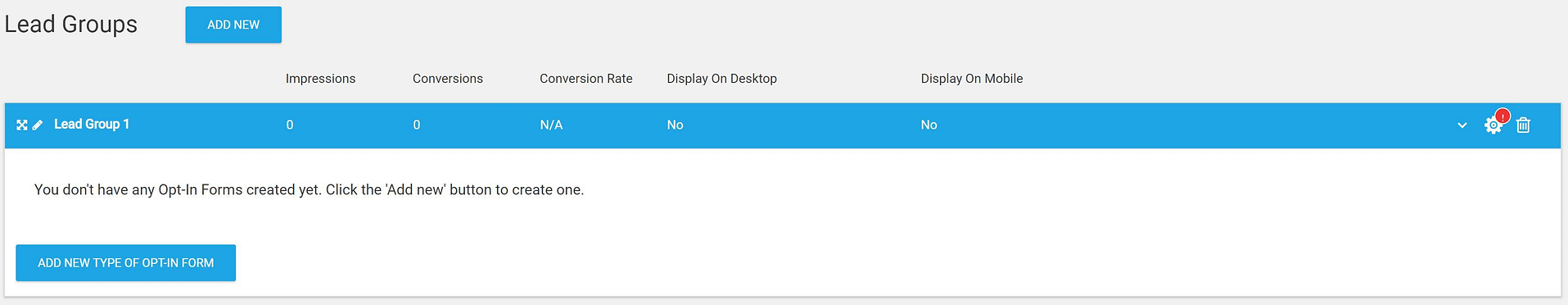Screen dimensions: 1568x305
Task: Click the Impressions column header
Action: [320, 79]
